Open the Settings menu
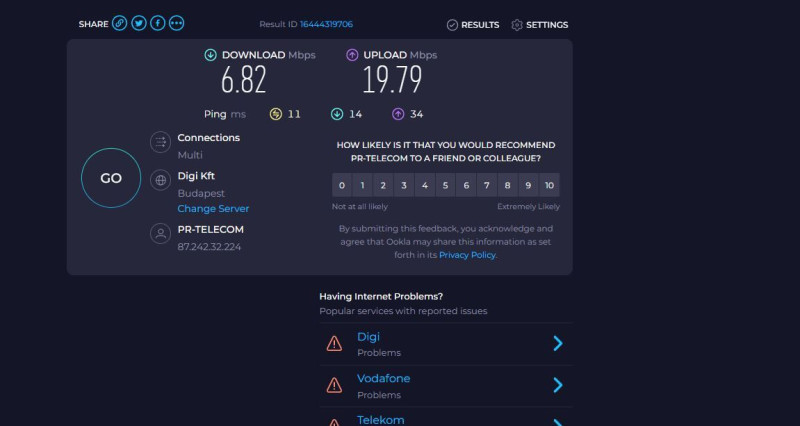 pyautogui.click(x=540, y=25)
